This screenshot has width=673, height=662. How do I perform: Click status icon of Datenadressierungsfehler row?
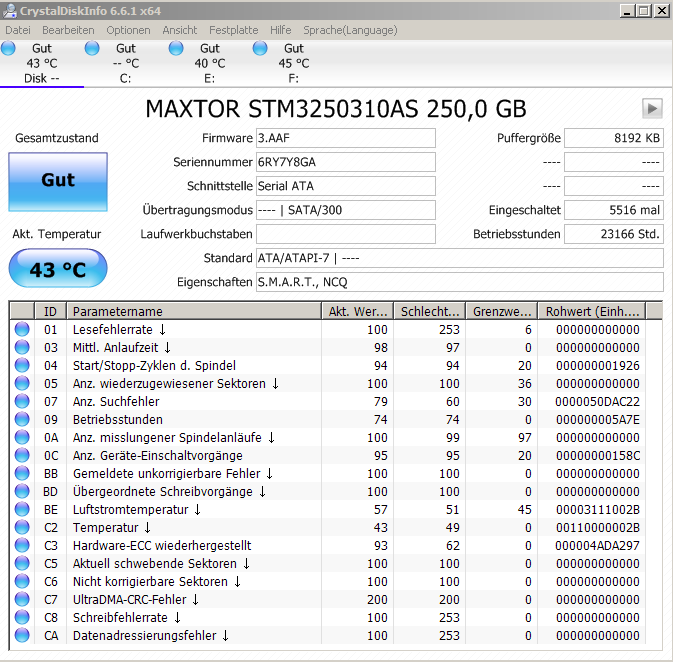22,636
